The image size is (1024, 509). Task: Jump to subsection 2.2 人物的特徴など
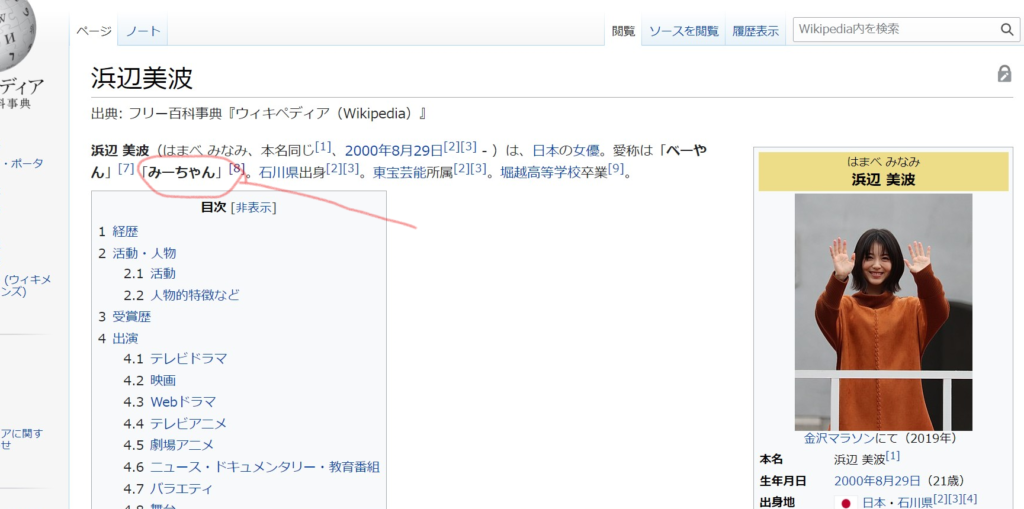(x=182, y=295)
